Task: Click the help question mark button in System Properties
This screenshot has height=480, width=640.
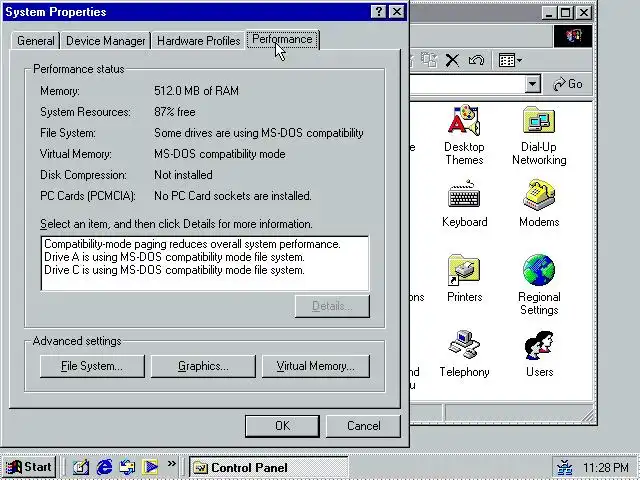Action: coord(378,12)
